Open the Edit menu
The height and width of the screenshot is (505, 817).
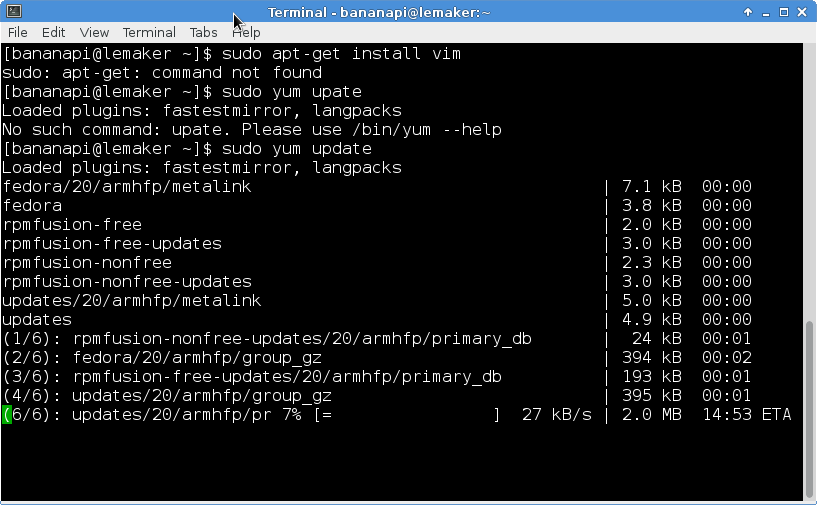click(53, 32)
